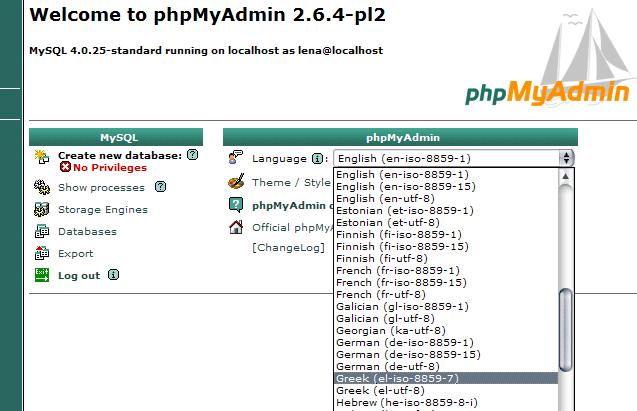Click the Create new database label
Image resolution: width=637 pixels, height=411 pixels.
pyautogui.click(x=120, y=155)
